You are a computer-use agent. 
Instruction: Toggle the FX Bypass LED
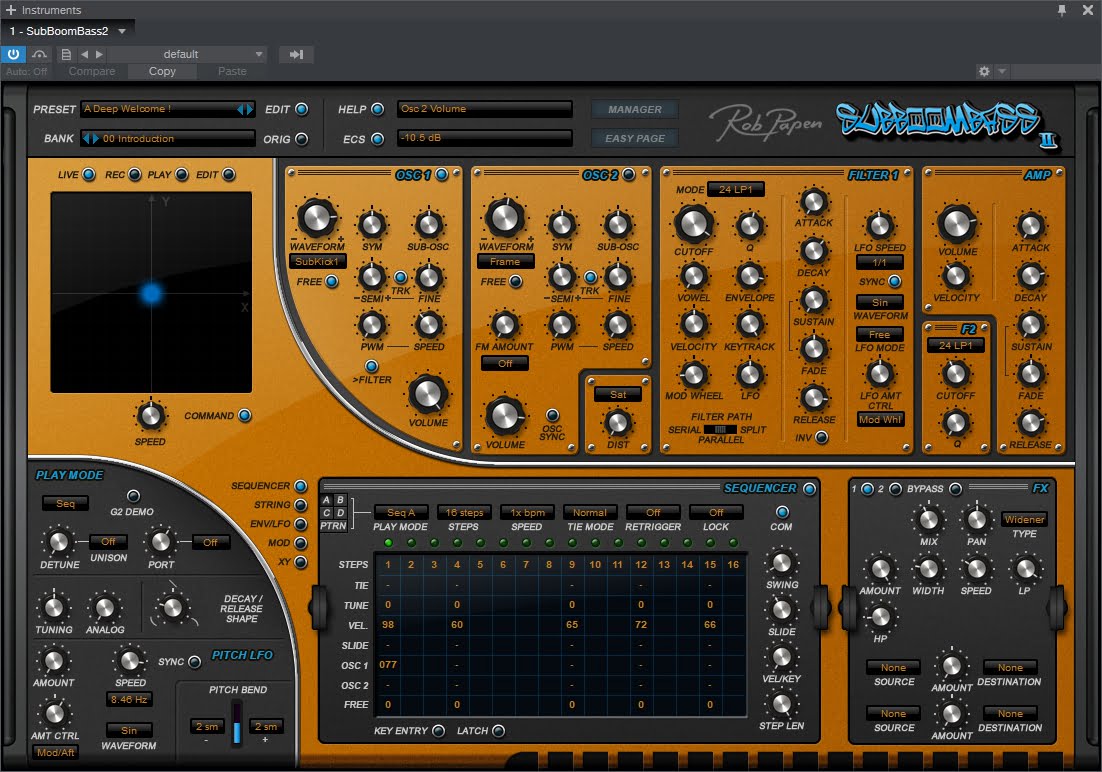955,489
